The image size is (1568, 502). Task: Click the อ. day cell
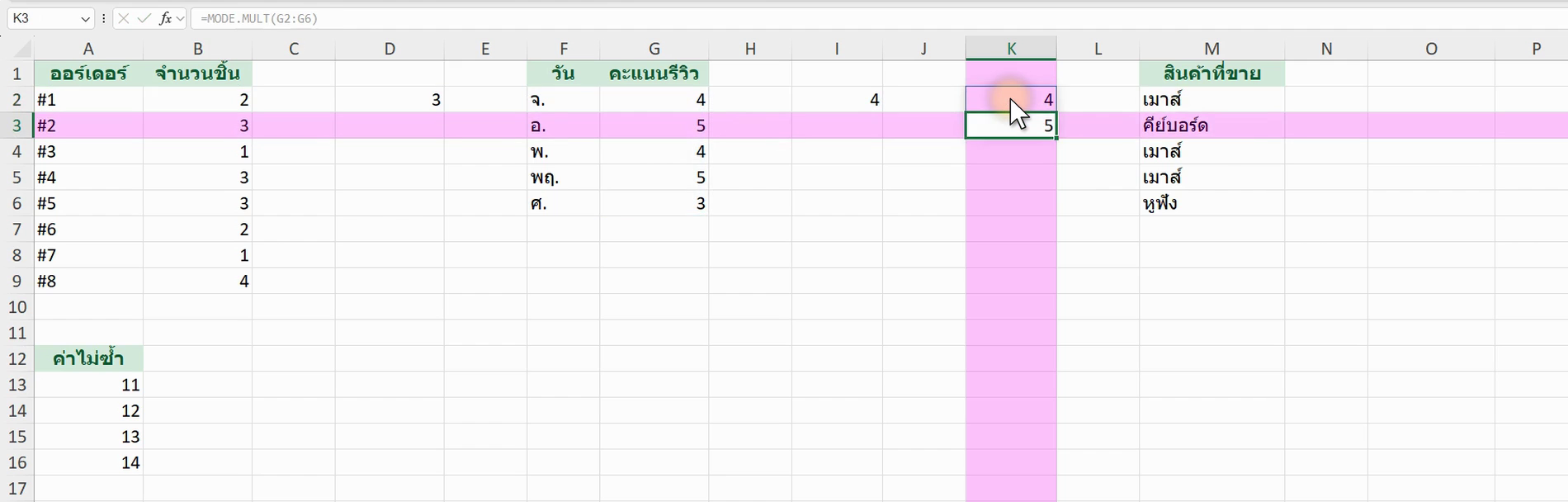[564, 125]
